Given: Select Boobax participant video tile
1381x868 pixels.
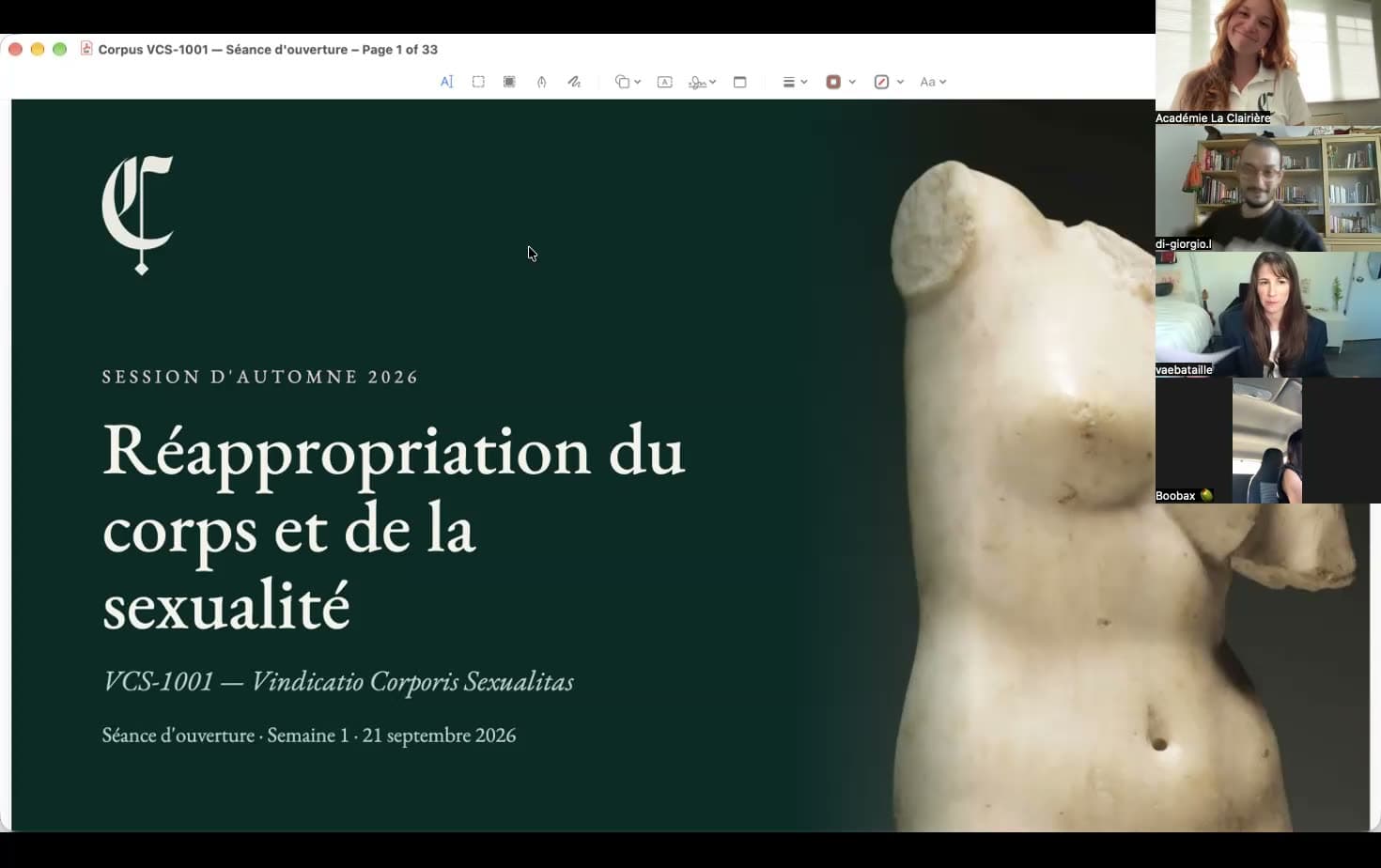Looking at the screenshot, I should point(1268,440).
